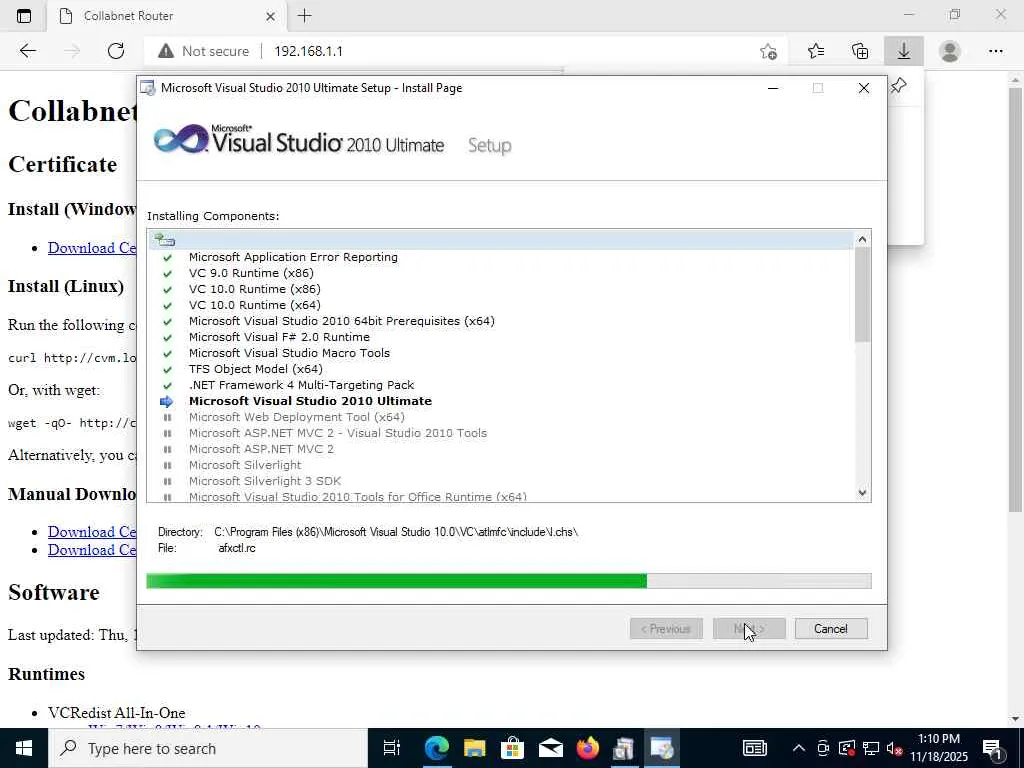
Task: Click VCRedist All-In-One list item
Action: tap(116, 712)
